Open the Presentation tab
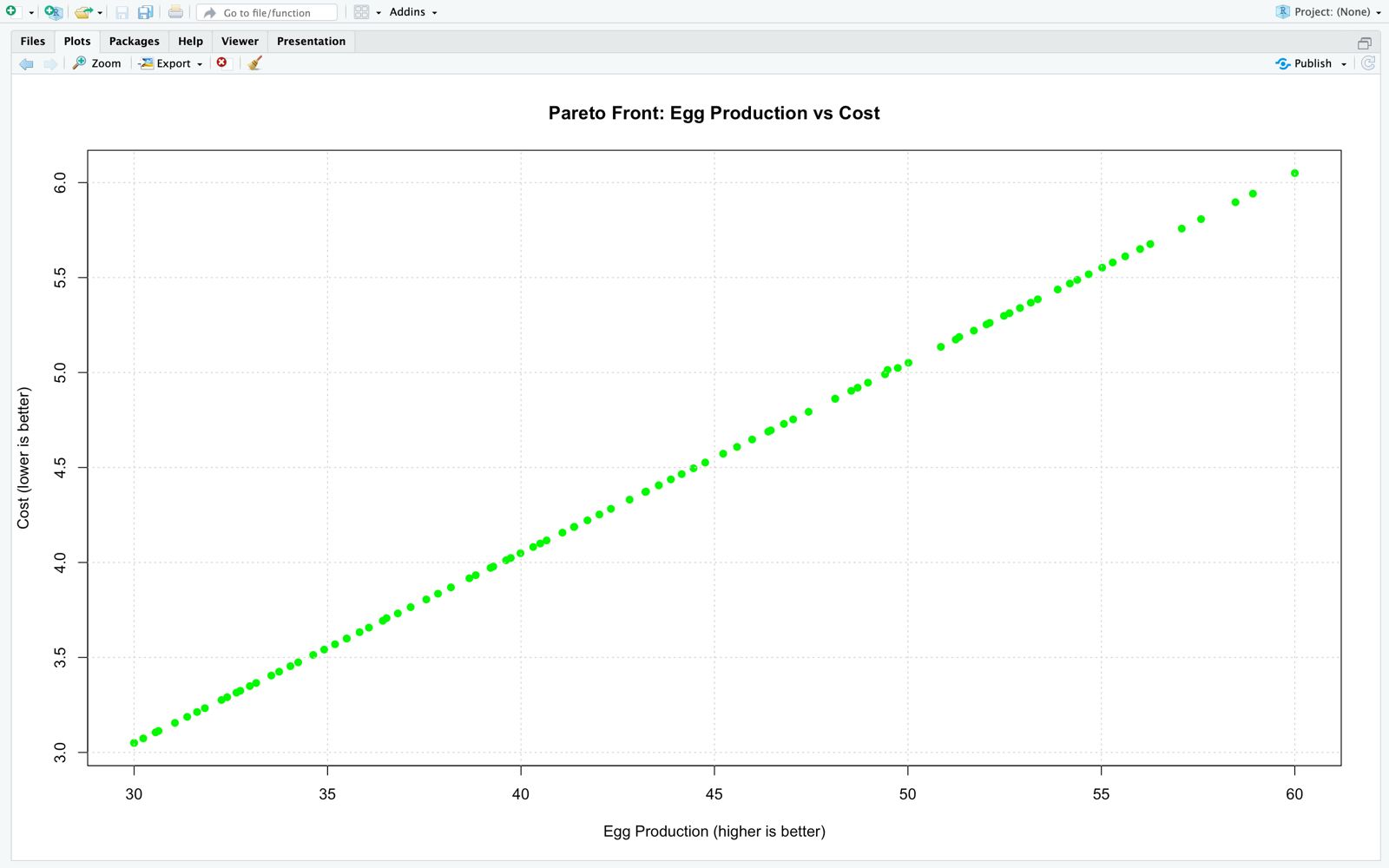Screen dimensions: 1389x868 click(311, 41)
